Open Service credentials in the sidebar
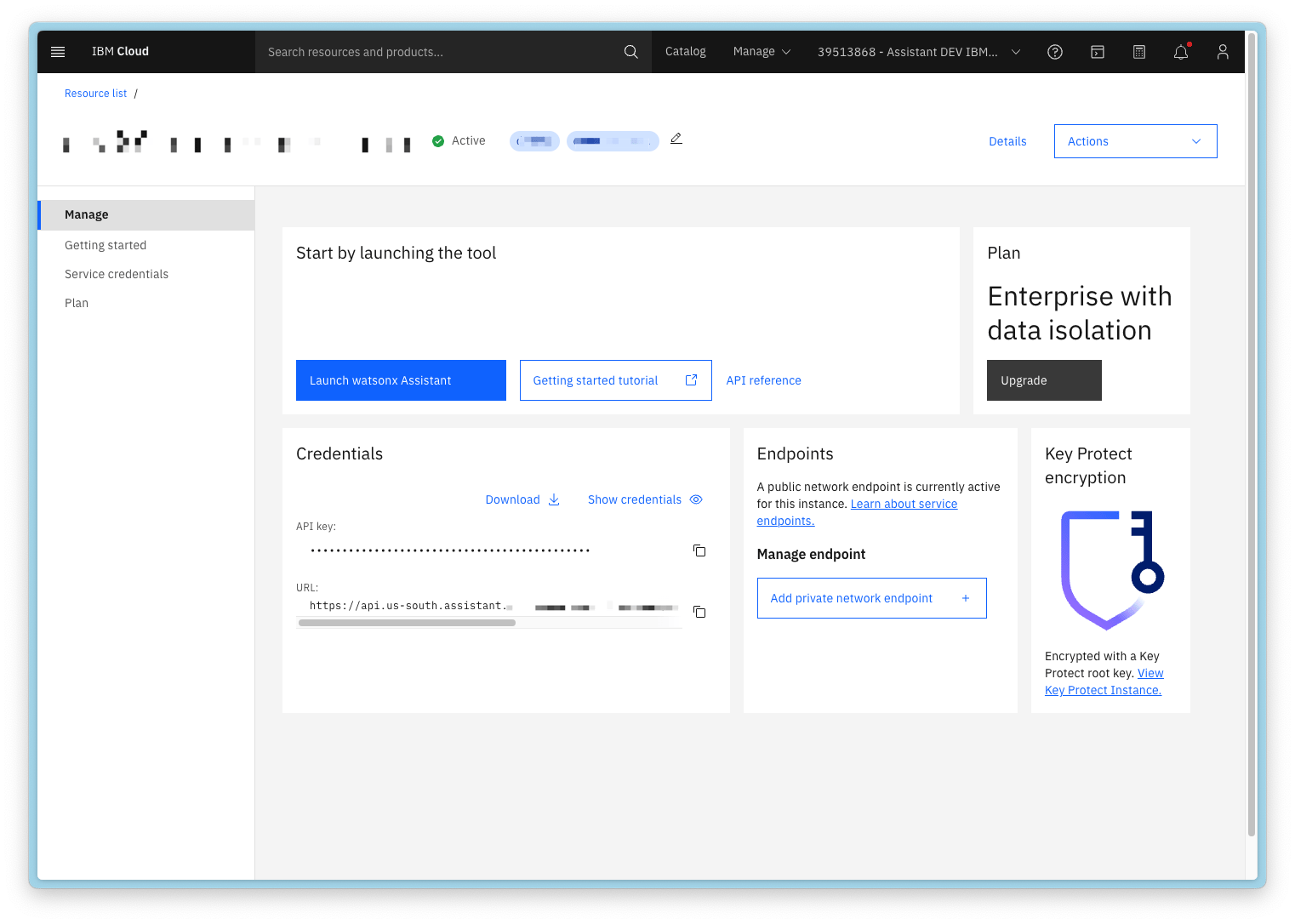 pos(117,274)
